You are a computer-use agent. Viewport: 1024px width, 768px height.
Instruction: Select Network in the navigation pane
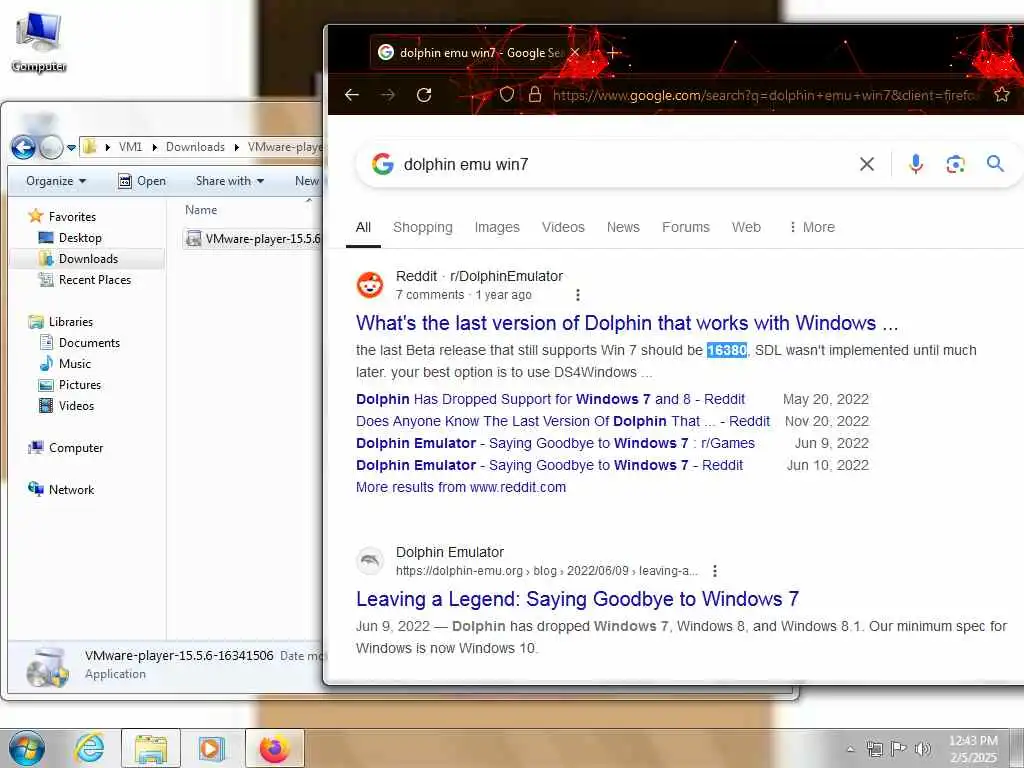pyautogui.click(x=71, y=490)
